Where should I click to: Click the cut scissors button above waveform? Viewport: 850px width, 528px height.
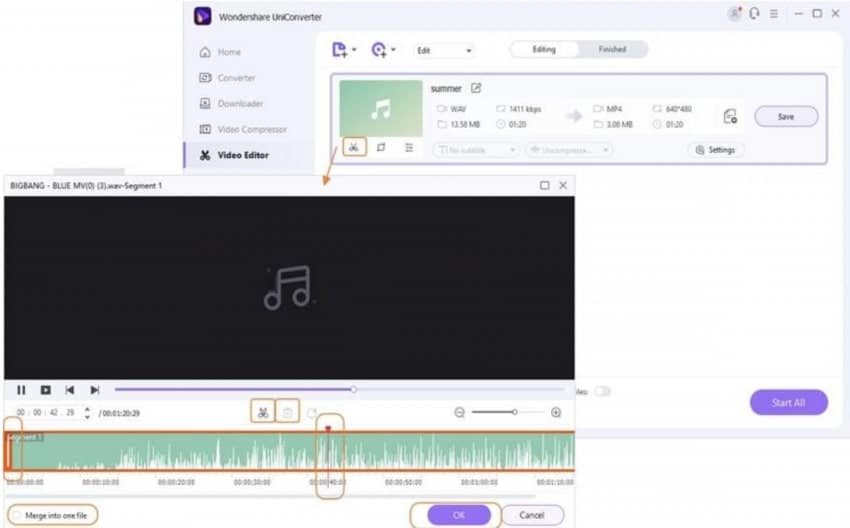tap(263, 413)
